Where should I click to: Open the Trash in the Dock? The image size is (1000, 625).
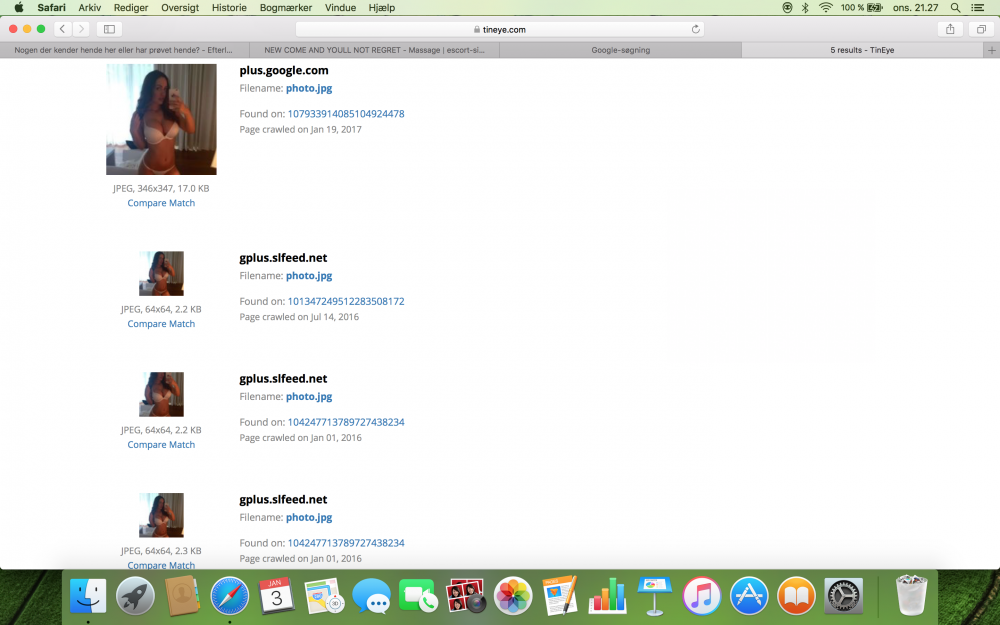pyautogui.click(x=911, y=595)
